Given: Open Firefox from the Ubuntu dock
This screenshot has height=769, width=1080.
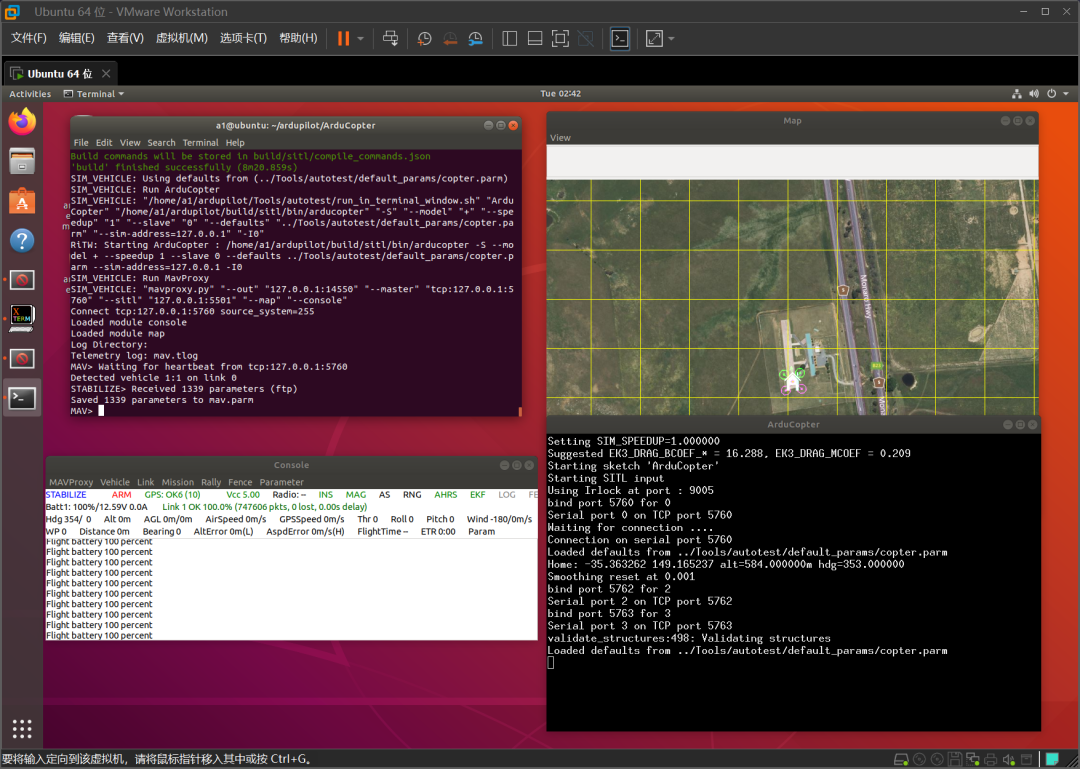Looking at the screenshot, I should (22, 121).
